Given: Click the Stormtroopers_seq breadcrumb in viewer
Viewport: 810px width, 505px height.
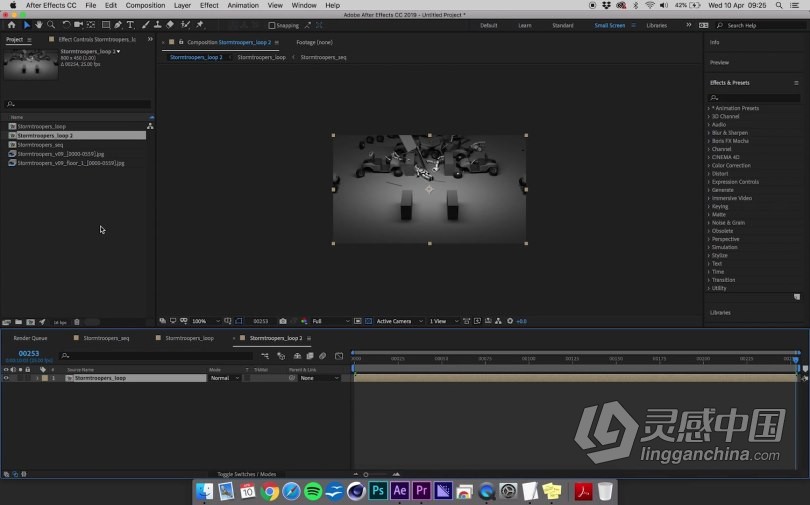Looking at the screenshot, I should 323,57.
